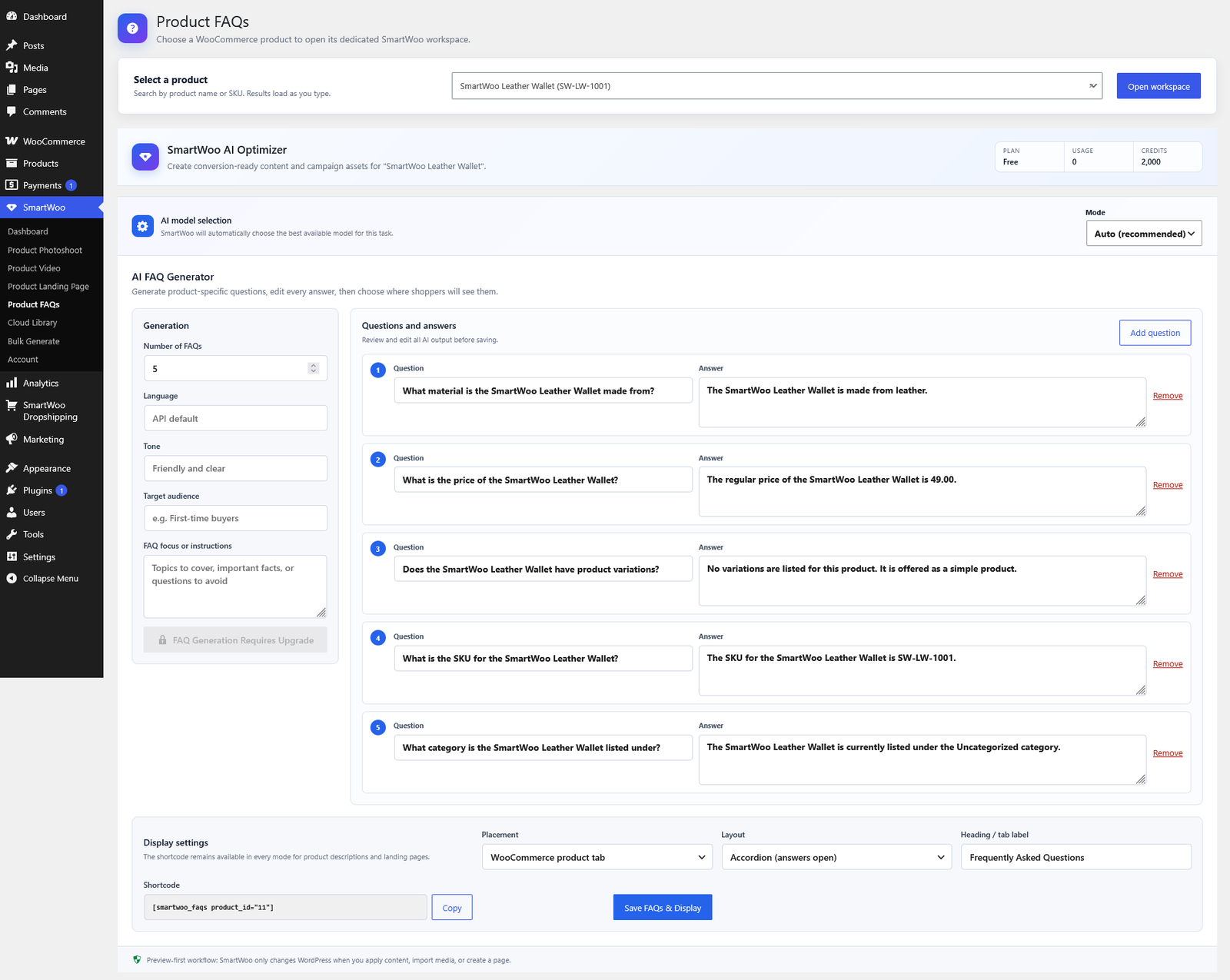Open the Layout accordion dropdown
1230x980 pixels.
pos(836,857)
